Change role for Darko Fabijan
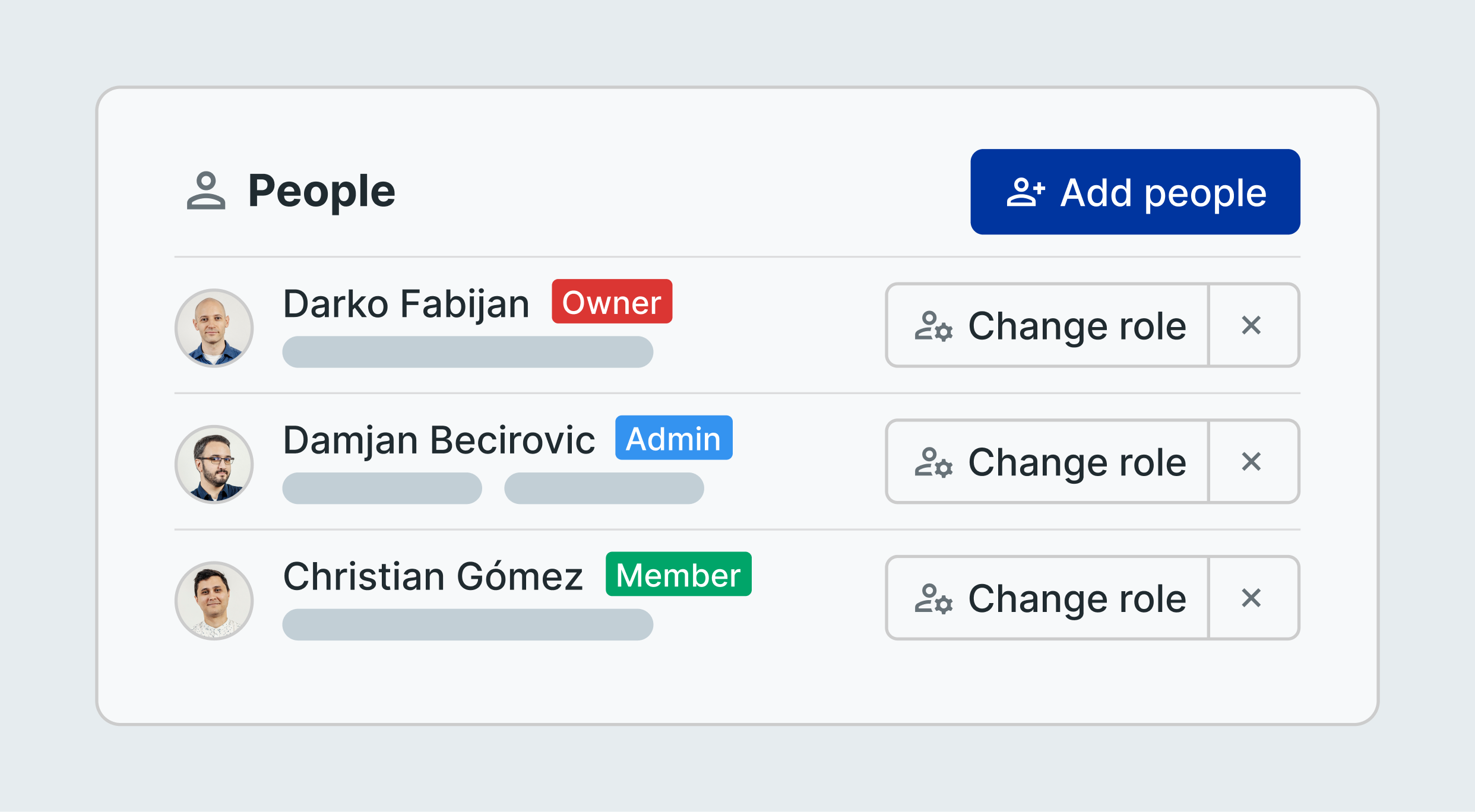This screenshot has height=812, width=1475. pyautogui.click(x=1047, y=325)
